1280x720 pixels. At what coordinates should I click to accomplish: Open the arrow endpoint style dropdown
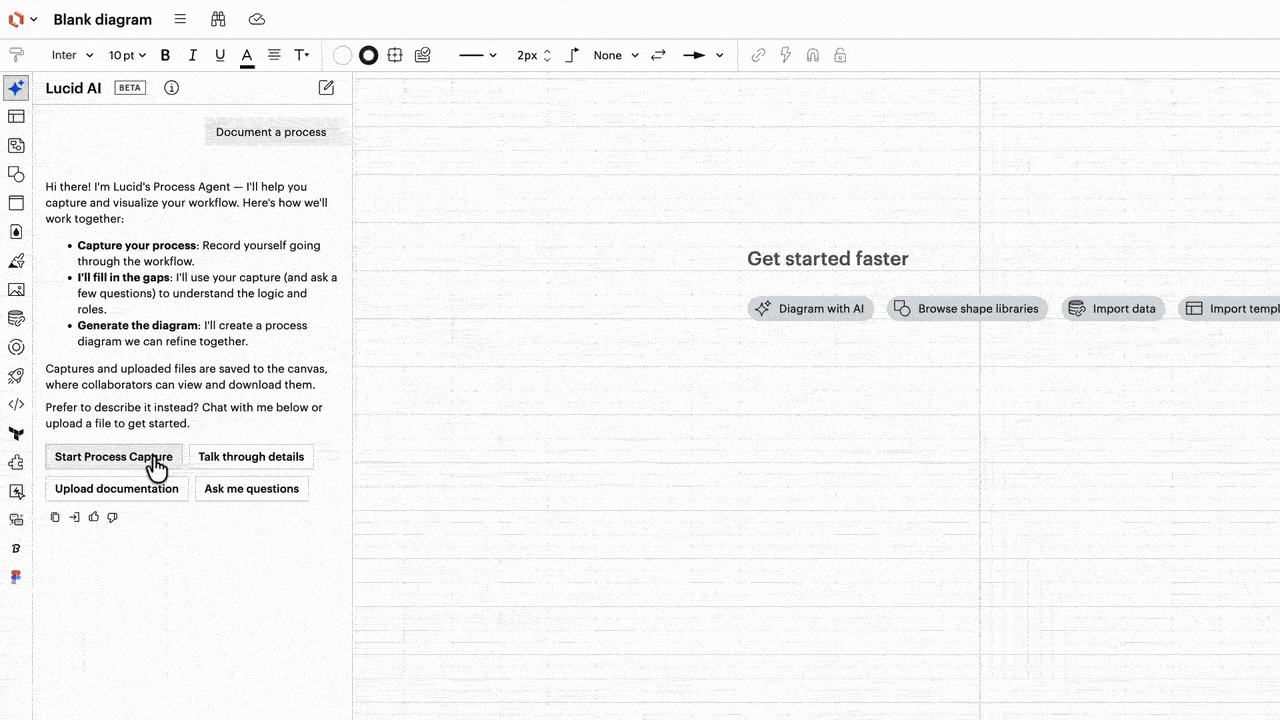click(703, 56)
